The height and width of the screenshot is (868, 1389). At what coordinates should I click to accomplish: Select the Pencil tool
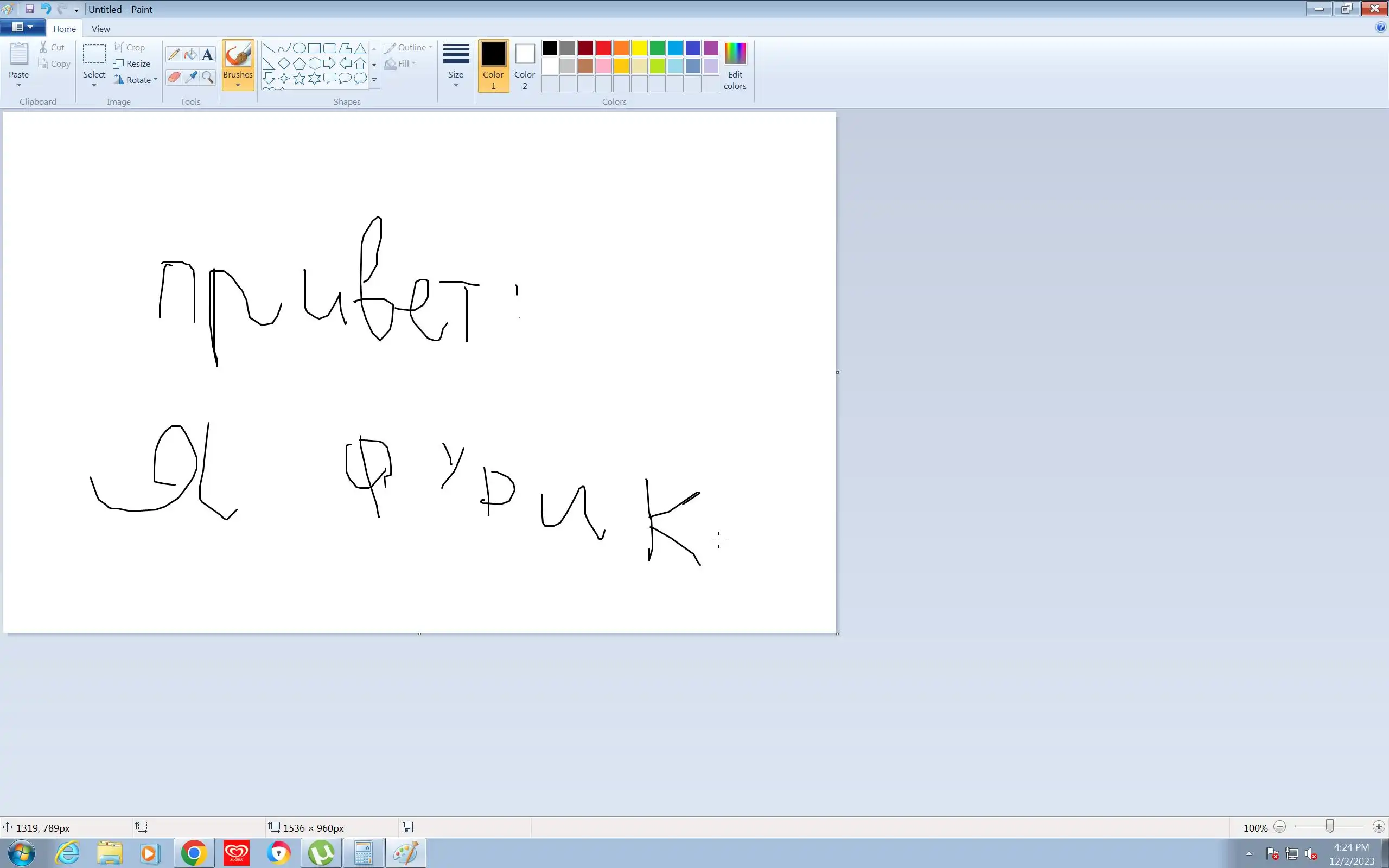[x=173, y=55]
